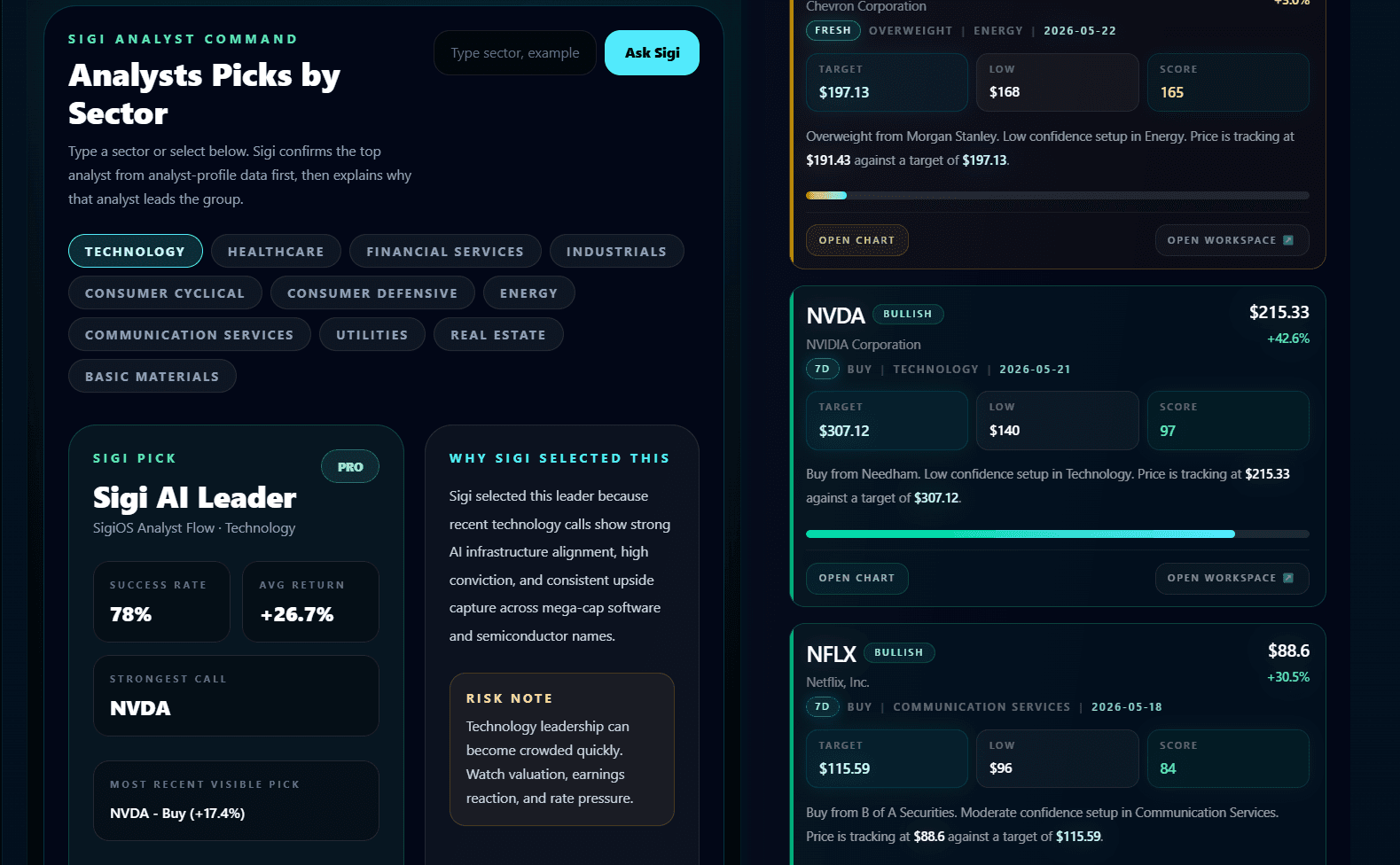Filter by the Energy sector
This screenshot has height=865, width=1400.
point(528,292)
